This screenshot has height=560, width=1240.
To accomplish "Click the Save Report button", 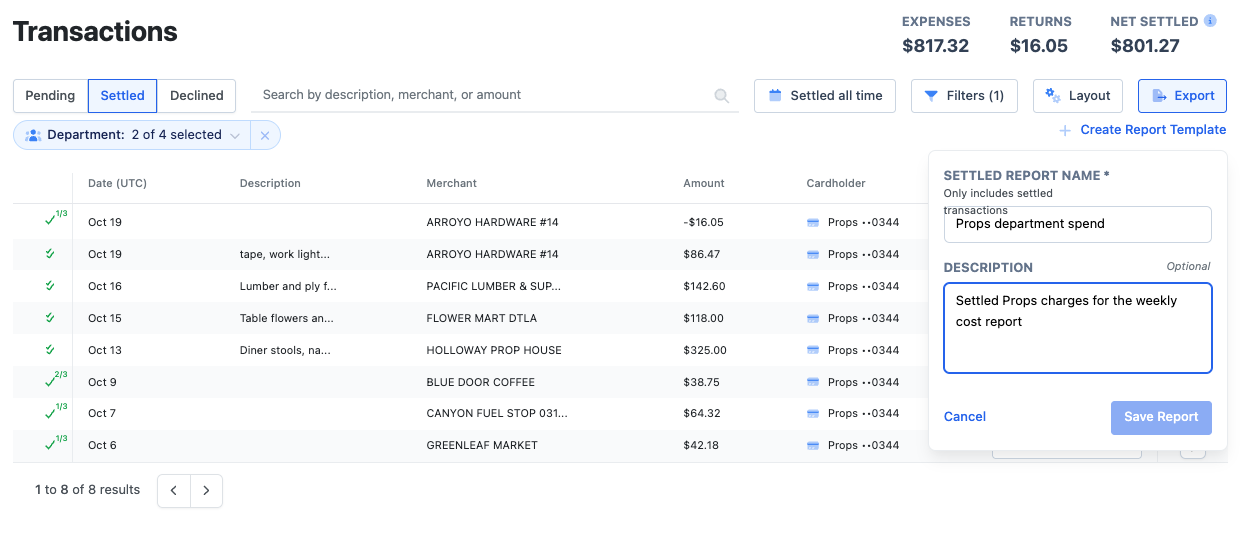I will pyautogui.click(x=1161, y=417).
